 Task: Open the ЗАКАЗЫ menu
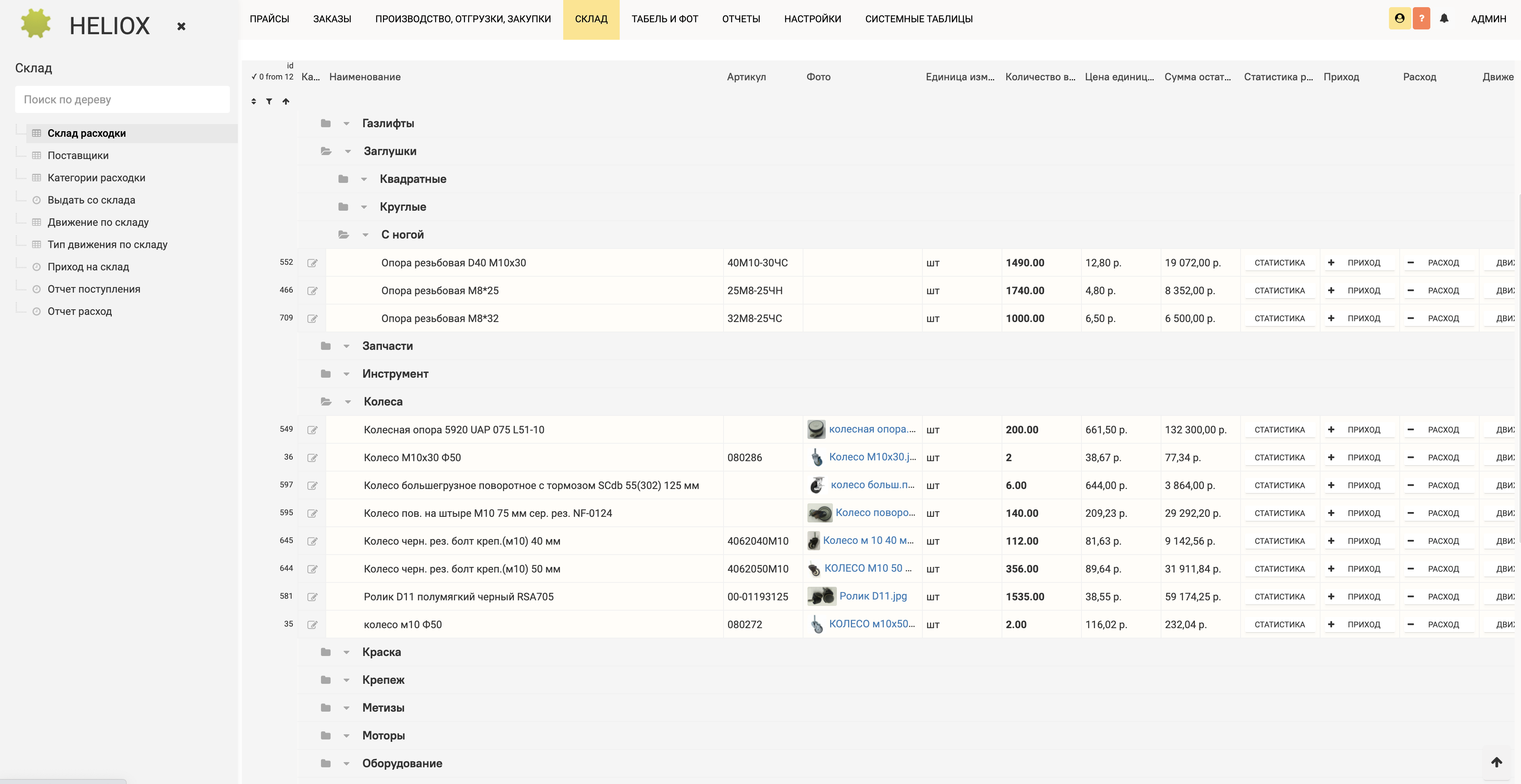point(332,19)
